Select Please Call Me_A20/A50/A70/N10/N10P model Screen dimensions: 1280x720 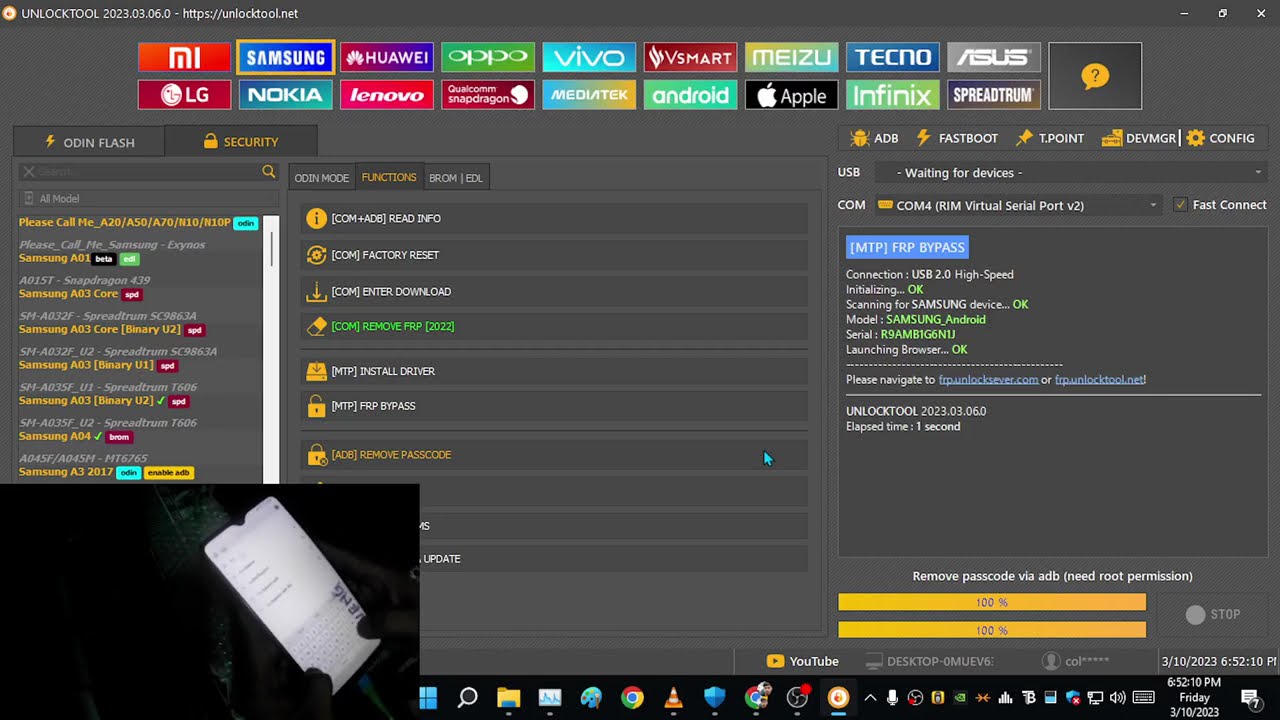click(138, 222)
